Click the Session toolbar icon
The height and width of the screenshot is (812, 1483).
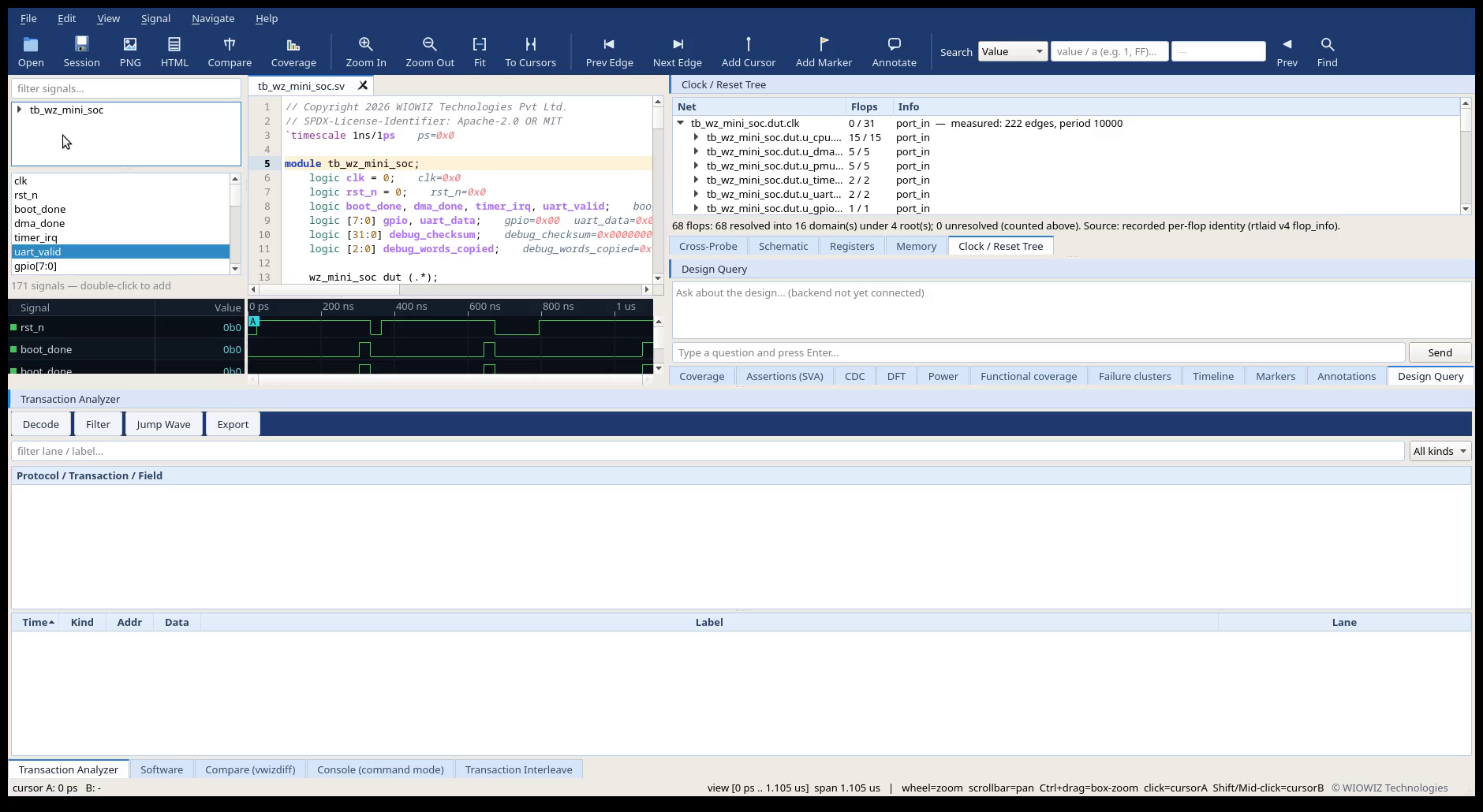pos(81,52)
